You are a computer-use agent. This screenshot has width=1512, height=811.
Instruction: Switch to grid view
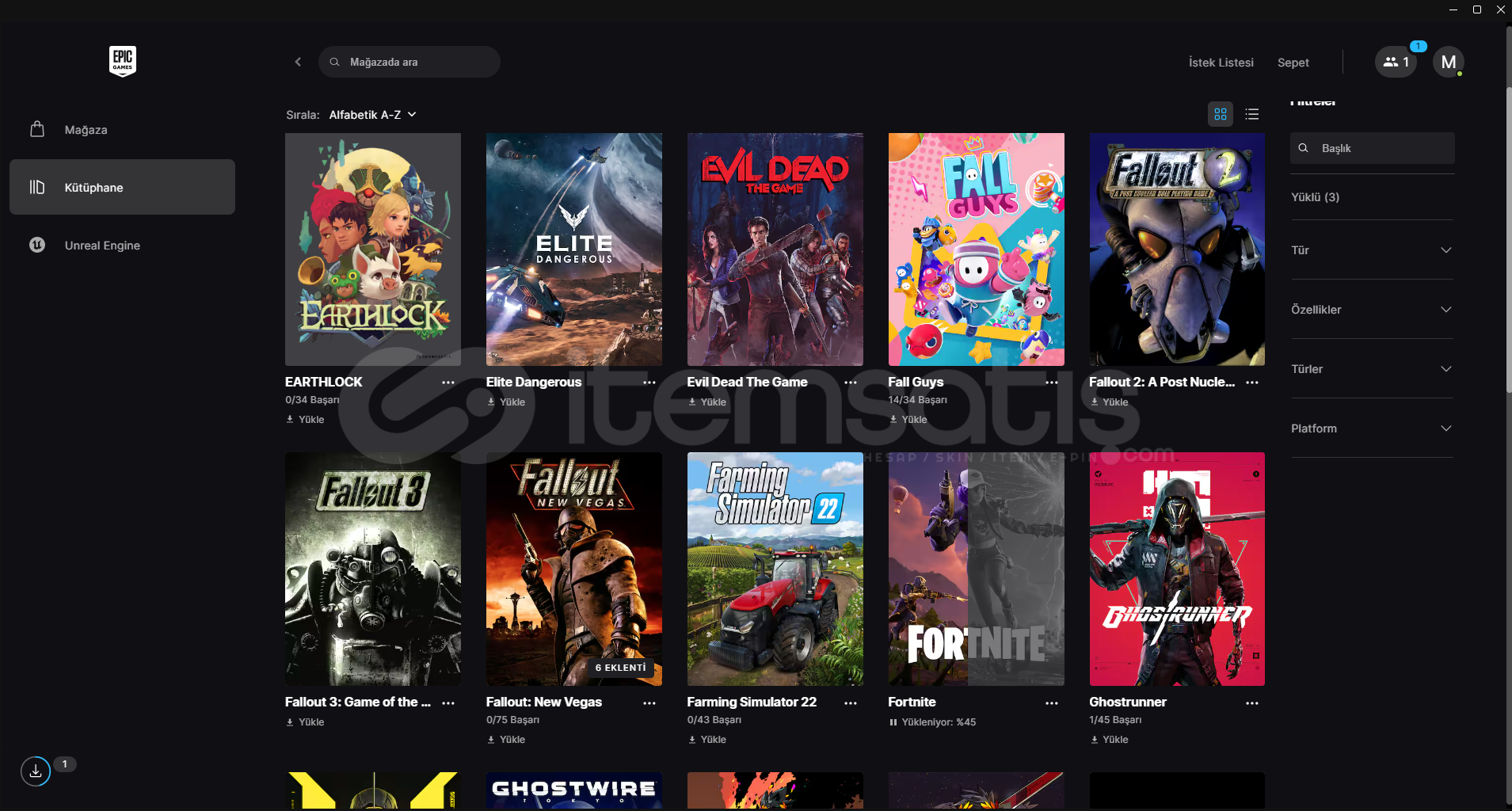[1220, 114]
